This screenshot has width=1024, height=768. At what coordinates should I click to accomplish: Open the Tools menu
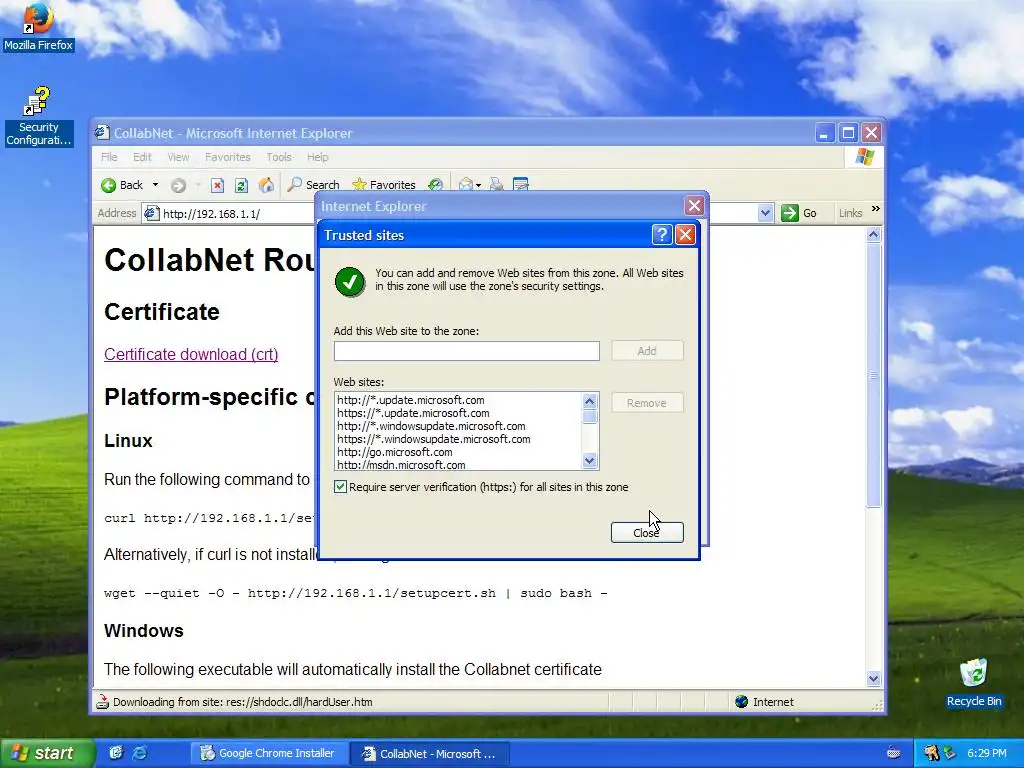(278, 157)
